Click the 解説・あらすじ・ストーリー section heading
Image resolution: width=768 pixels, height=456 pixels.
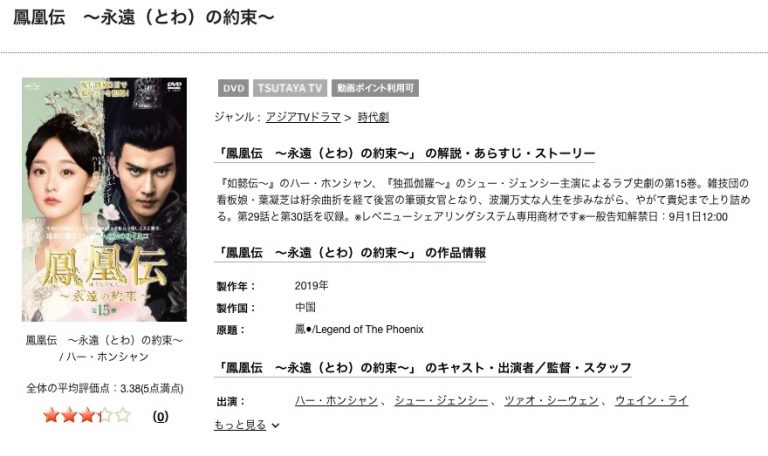[x=405, y=153]
